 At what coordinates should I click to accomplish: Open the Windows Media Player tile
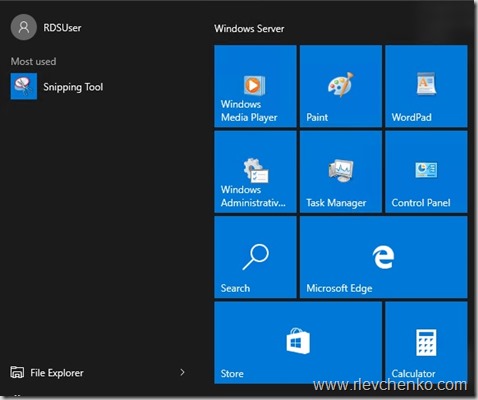[x=255, y=86]
